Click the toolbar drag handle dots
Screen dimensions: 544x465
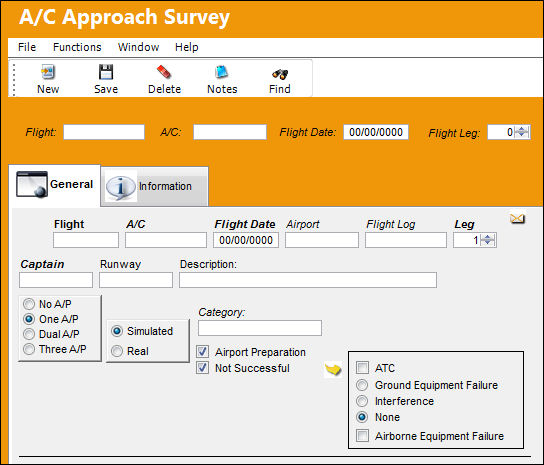14,80
